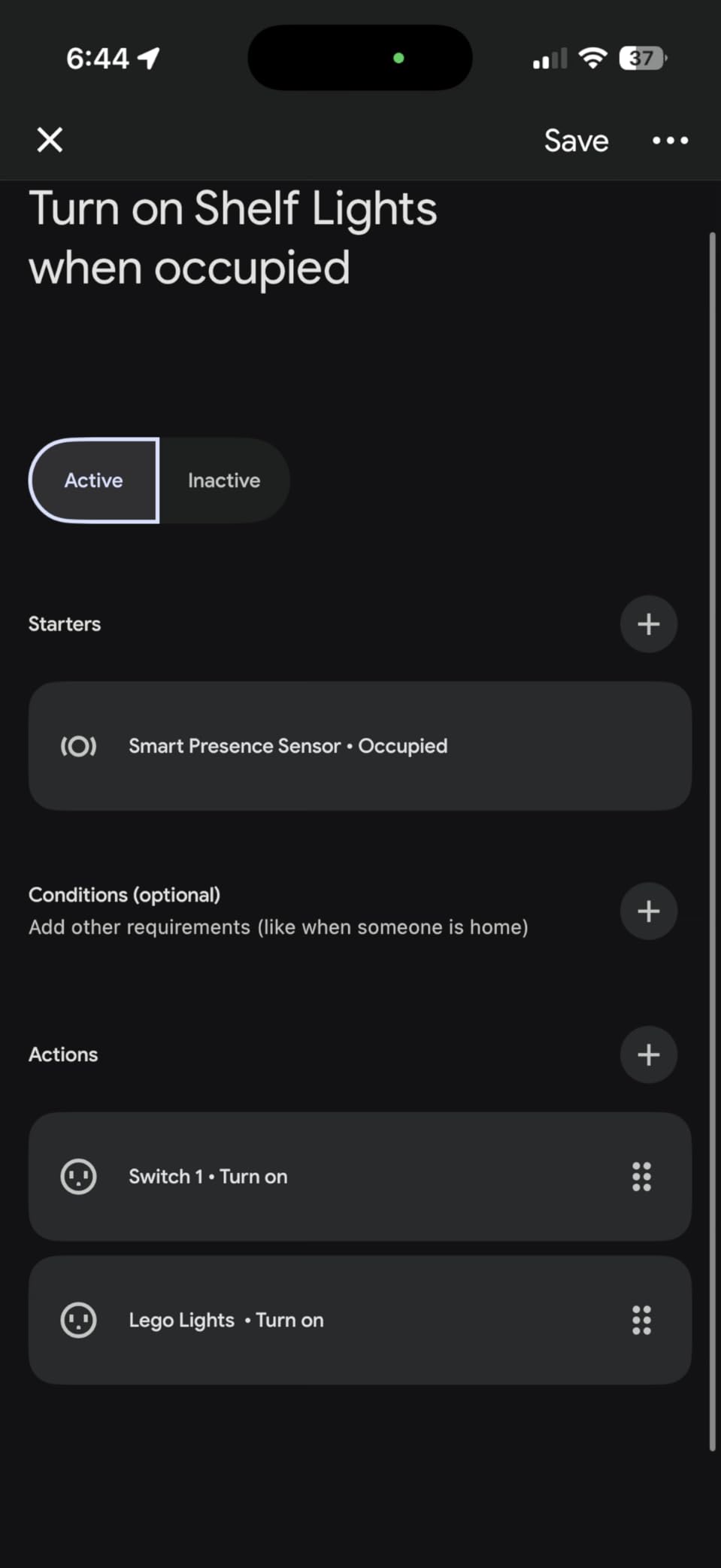This screenshot has width=721, height=1568.
Task: Add a new starter with plus icon
Action: pos(648,624)
